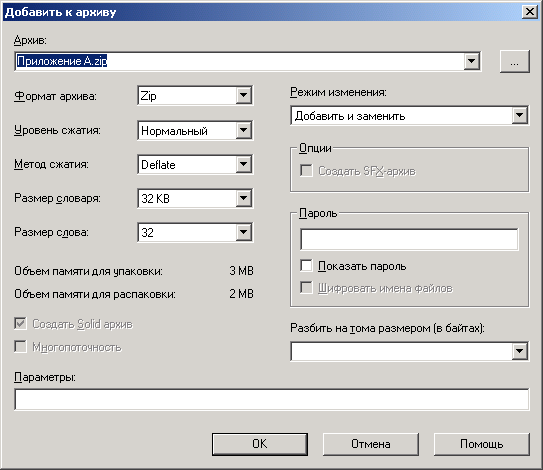Image resolution: width=543 pixels, height=470 pixels.
Task: Click the OK button
Action: click(x=260, y=444)
